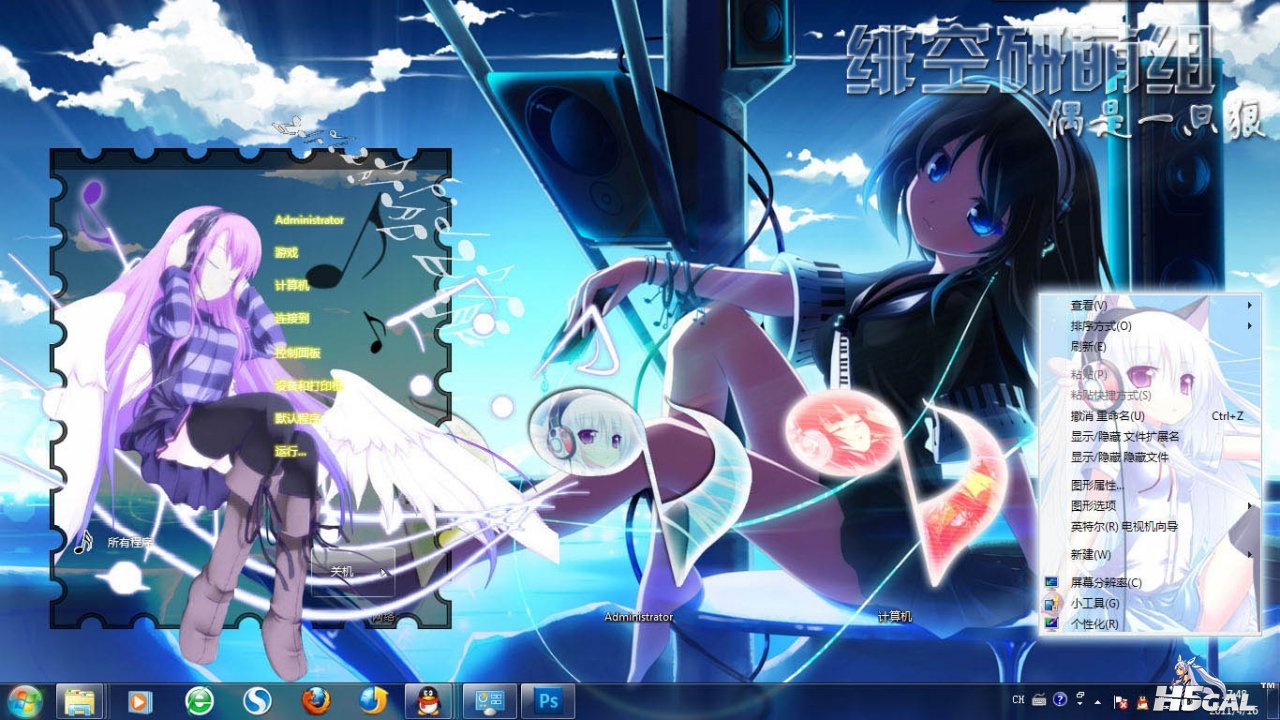Open the Windows Start orb
Image resolution: width=1280 pixels, height=720 pixels.
23,701
